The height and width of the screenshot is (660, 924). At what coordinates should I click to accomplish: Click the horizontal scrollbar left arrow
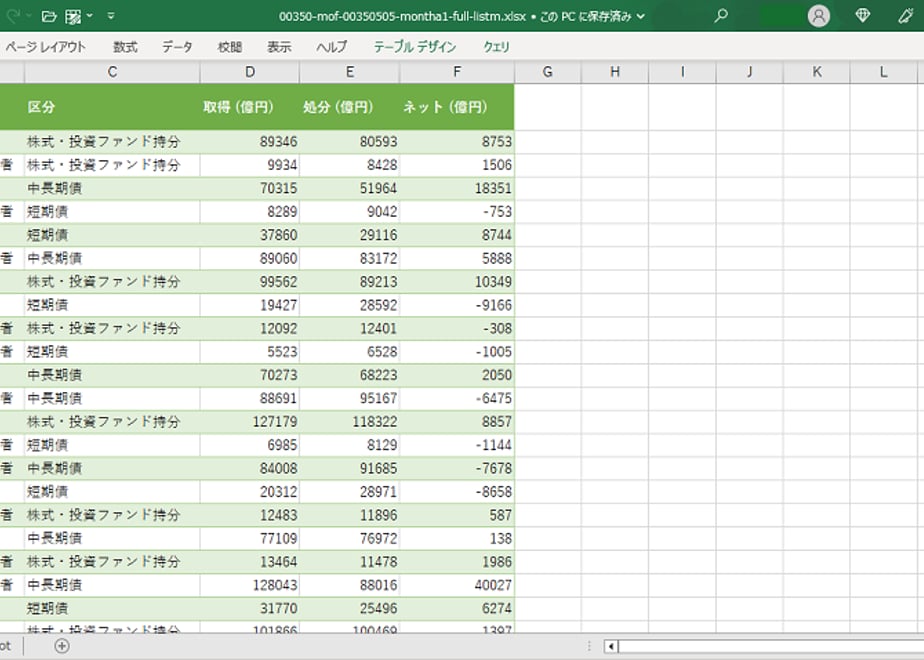pos(611,646)
